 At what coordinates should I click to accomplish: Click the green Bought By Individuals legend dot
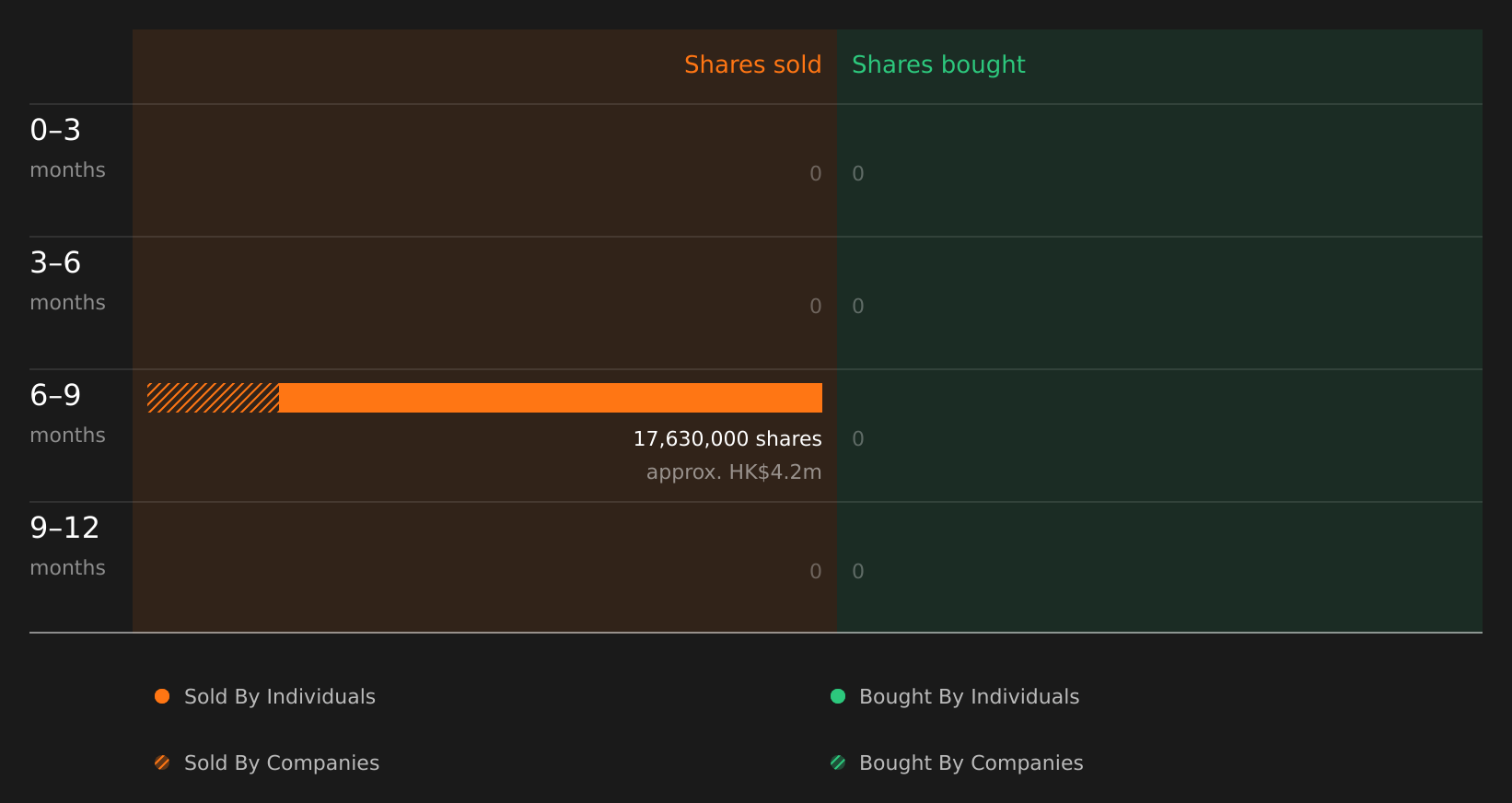838,696
